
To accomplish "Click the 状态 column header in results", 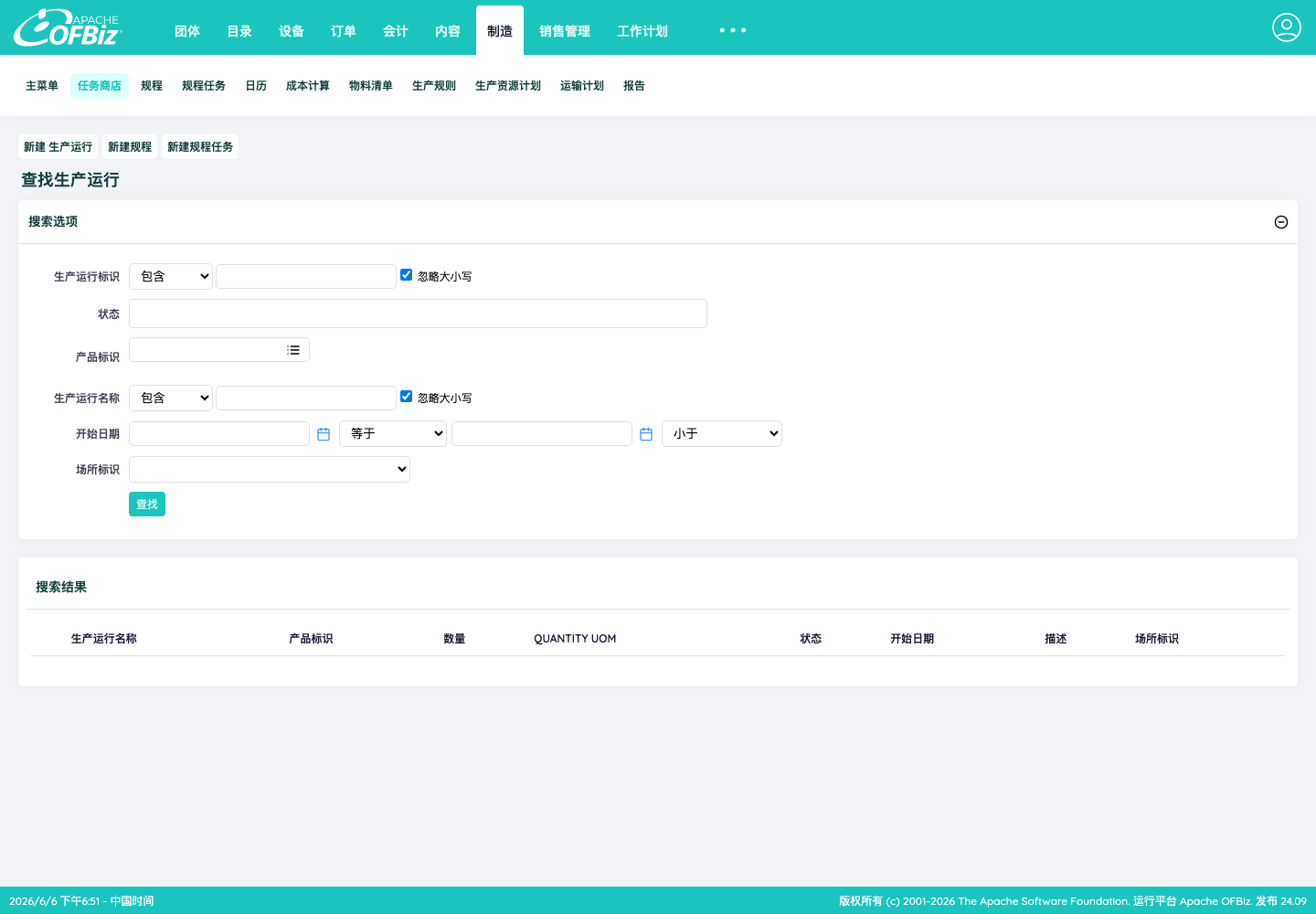I will [x=811, y=639].
